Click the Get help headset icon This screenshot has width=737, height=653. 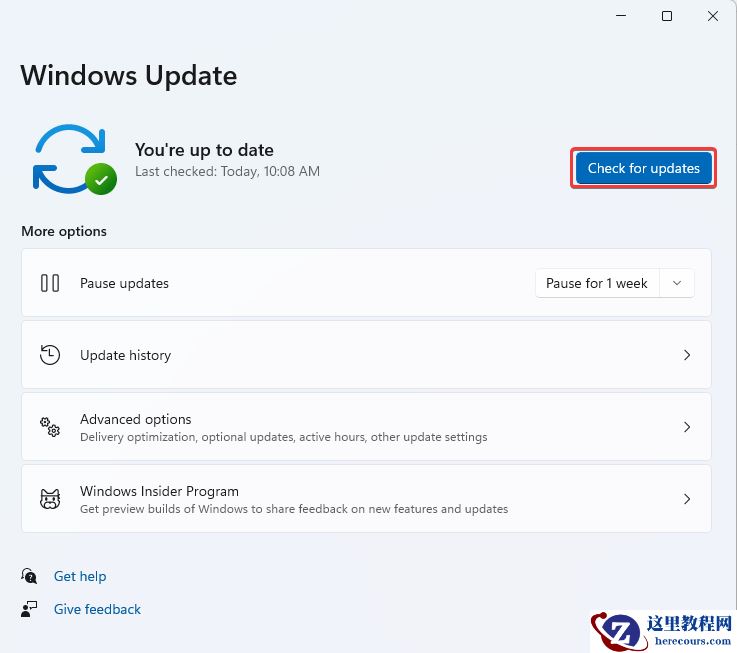[29, 575]
